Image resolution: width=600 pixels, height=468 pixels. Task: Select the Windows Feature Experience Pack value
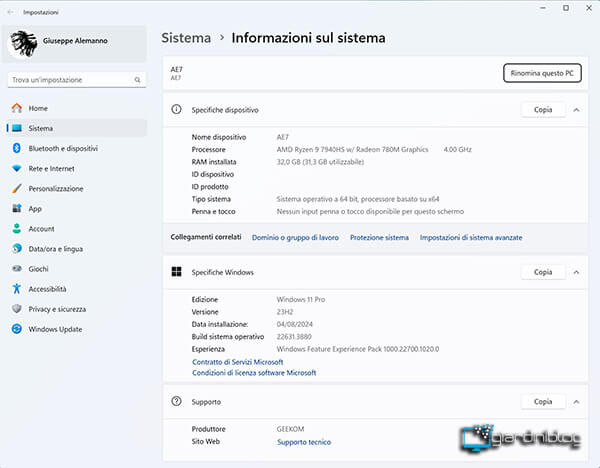[x=358, y=349]
